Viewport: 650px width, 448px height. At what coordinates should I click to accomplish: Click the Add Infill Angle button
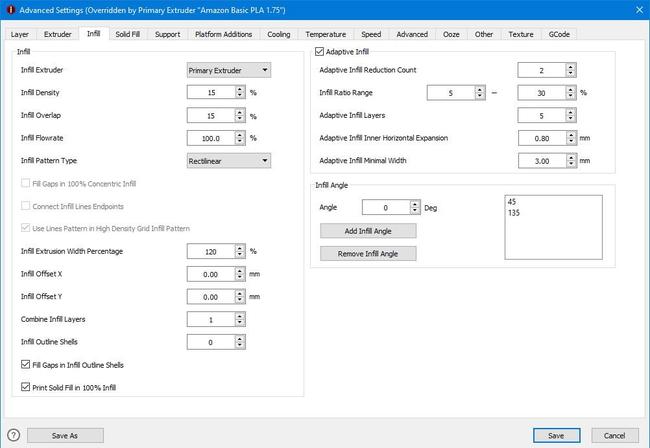click(368, 230)
